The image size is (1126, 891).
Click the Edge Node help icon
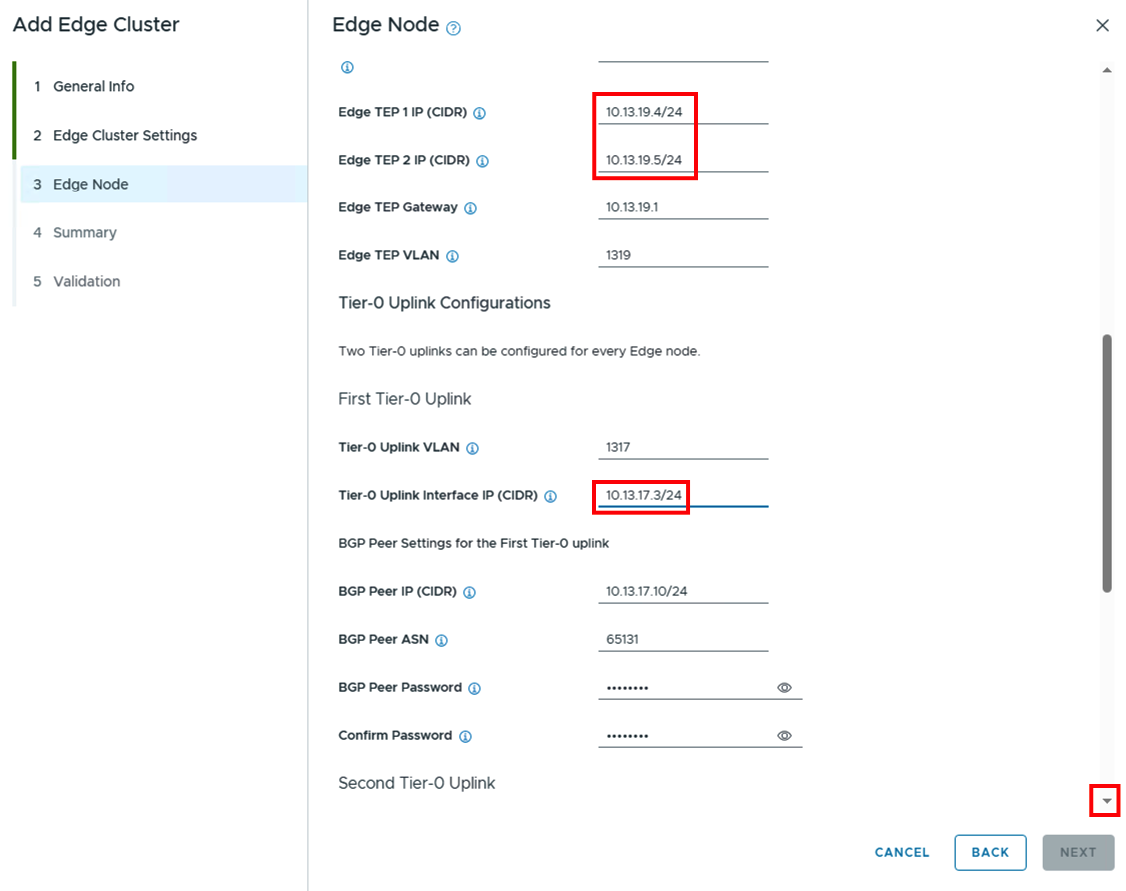[453, 28]
